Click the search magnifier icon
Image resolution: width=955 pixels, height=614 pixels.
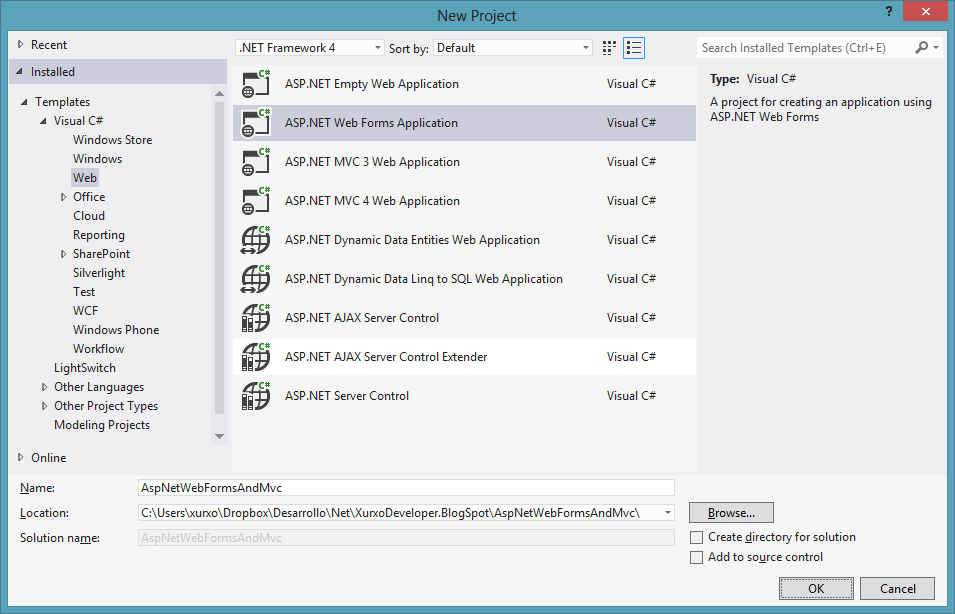(x=921, y=47)
